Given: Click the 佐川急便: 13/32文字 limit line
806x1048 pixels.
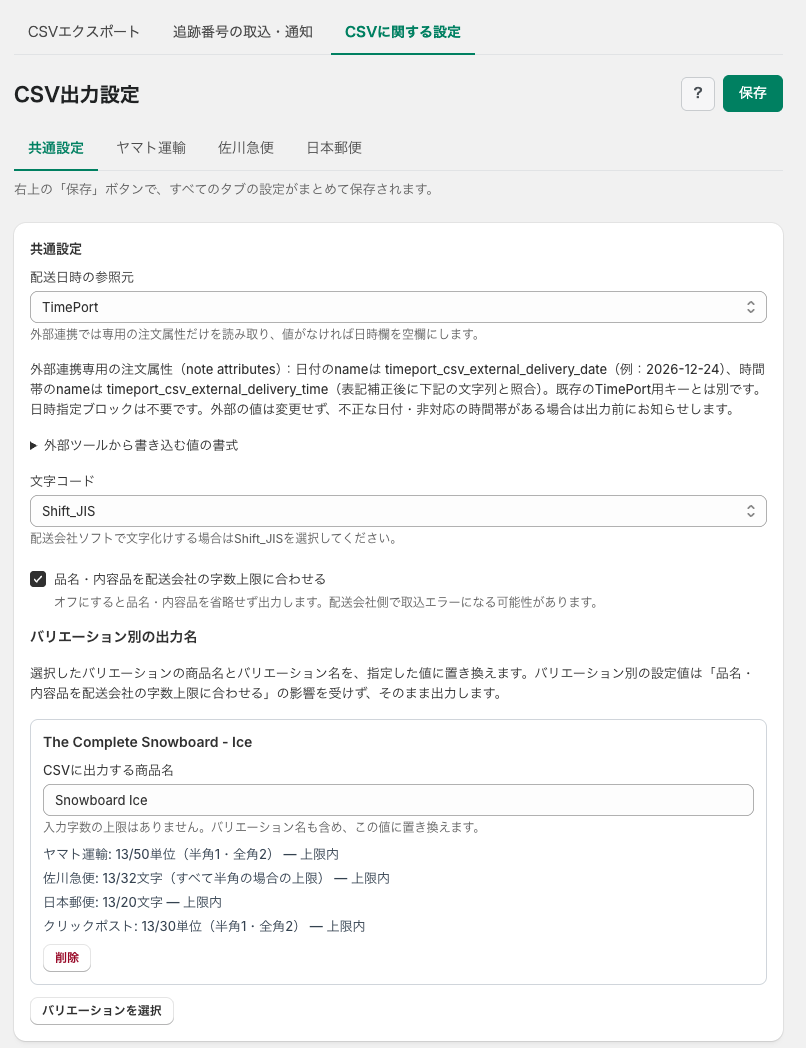Looking at the screenshot, I should [217, 878].
